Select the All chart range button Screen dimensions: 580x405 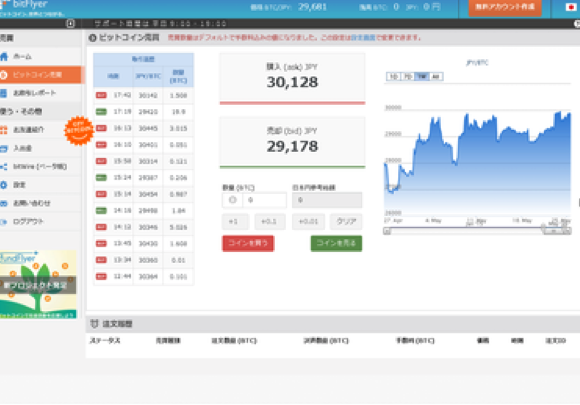pos(436,77)
